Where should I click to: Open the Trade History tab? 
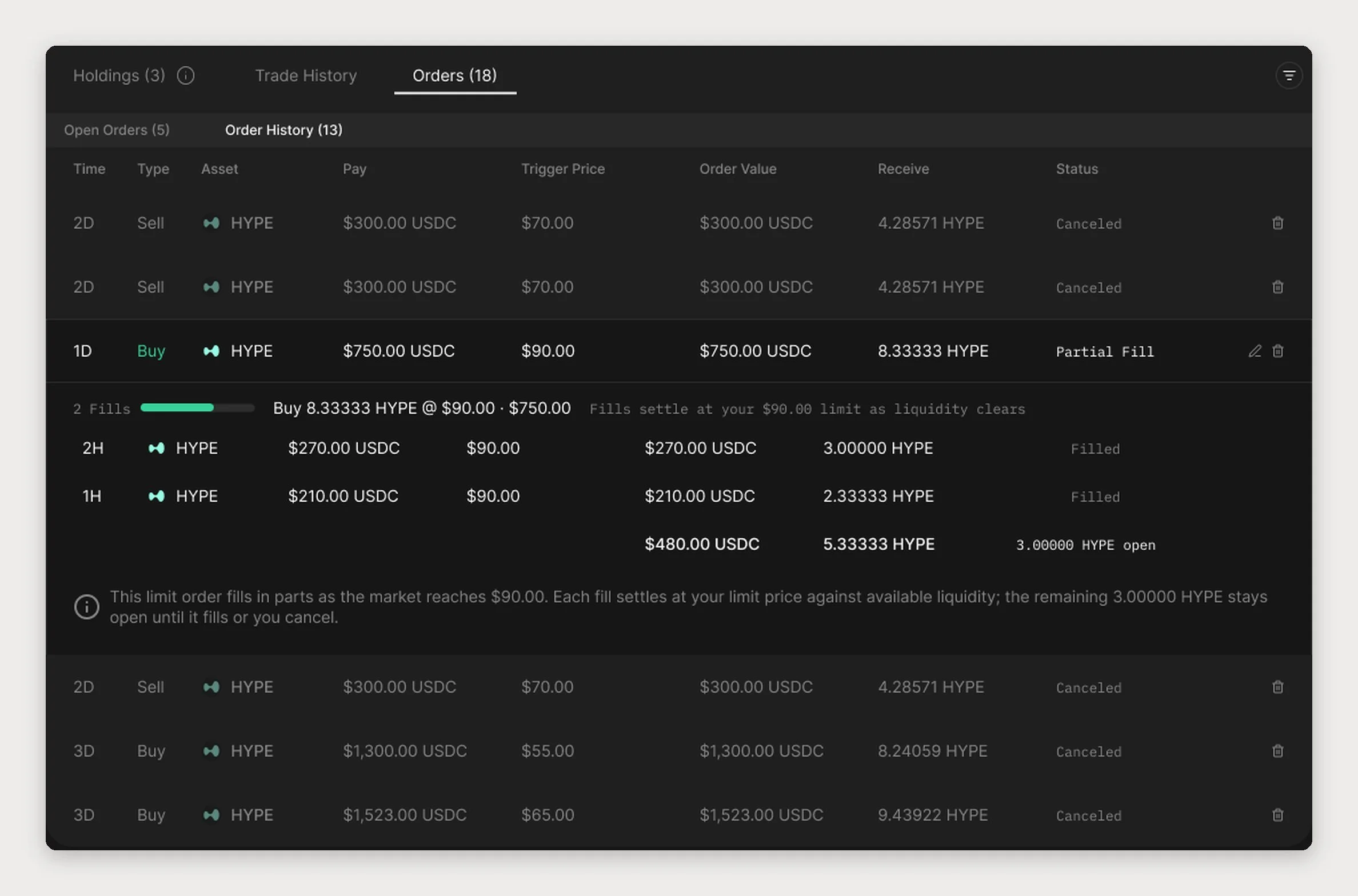[x=306, y=75]
